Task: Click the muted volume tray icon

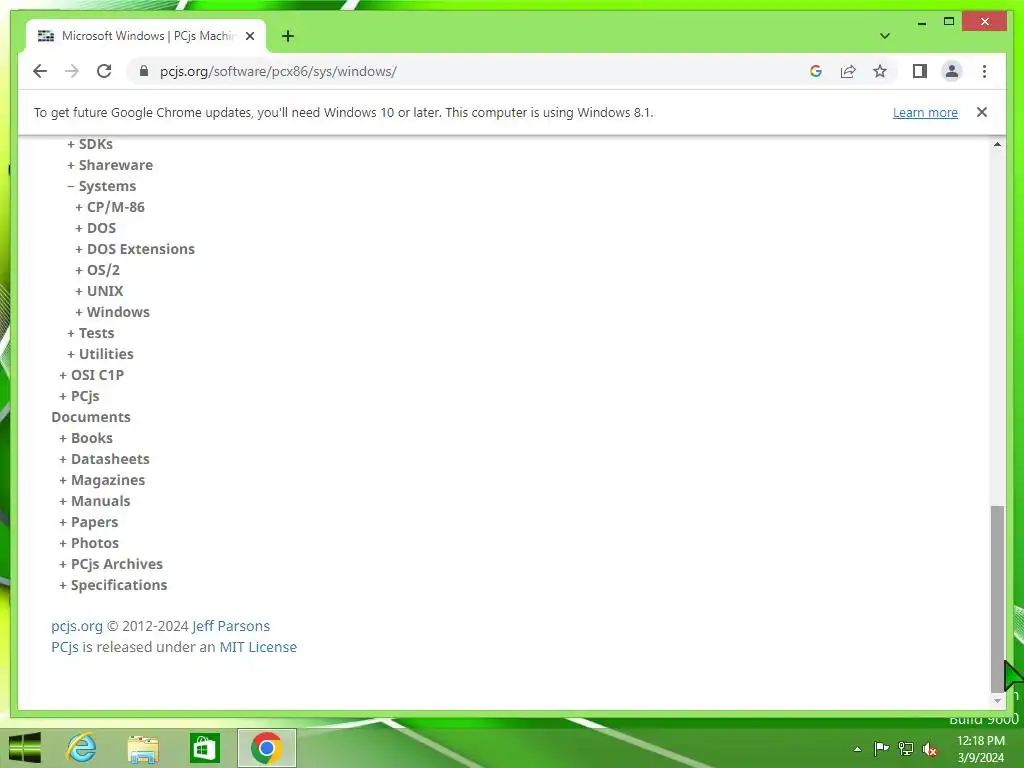Action: (930, 749)
